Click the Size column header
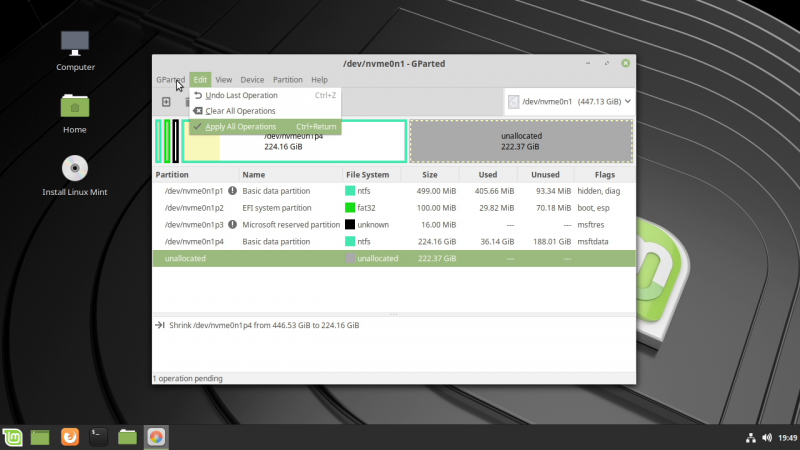 click(430, 174)
